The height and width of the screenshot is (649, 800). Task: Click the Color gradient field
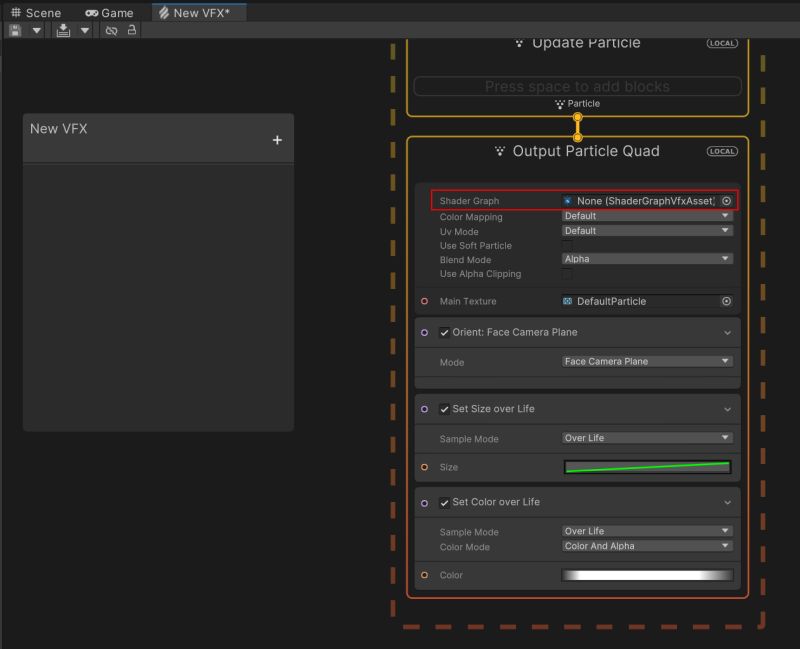[647, 575]
